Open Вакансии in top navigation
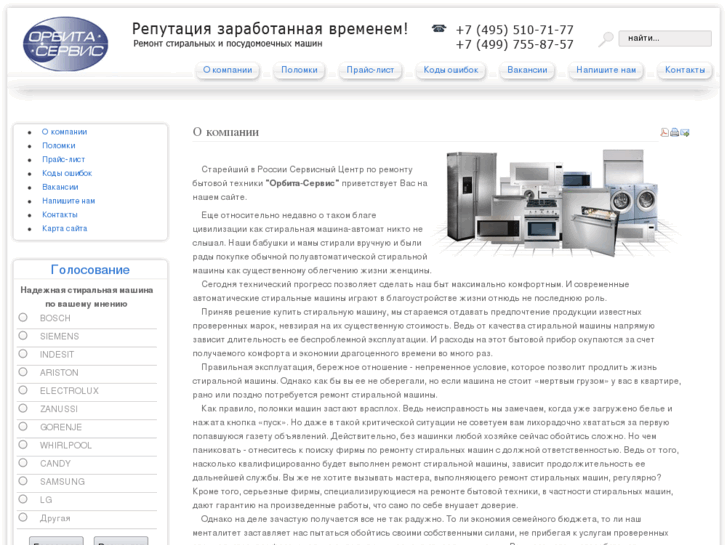 (x=527, y=70)
